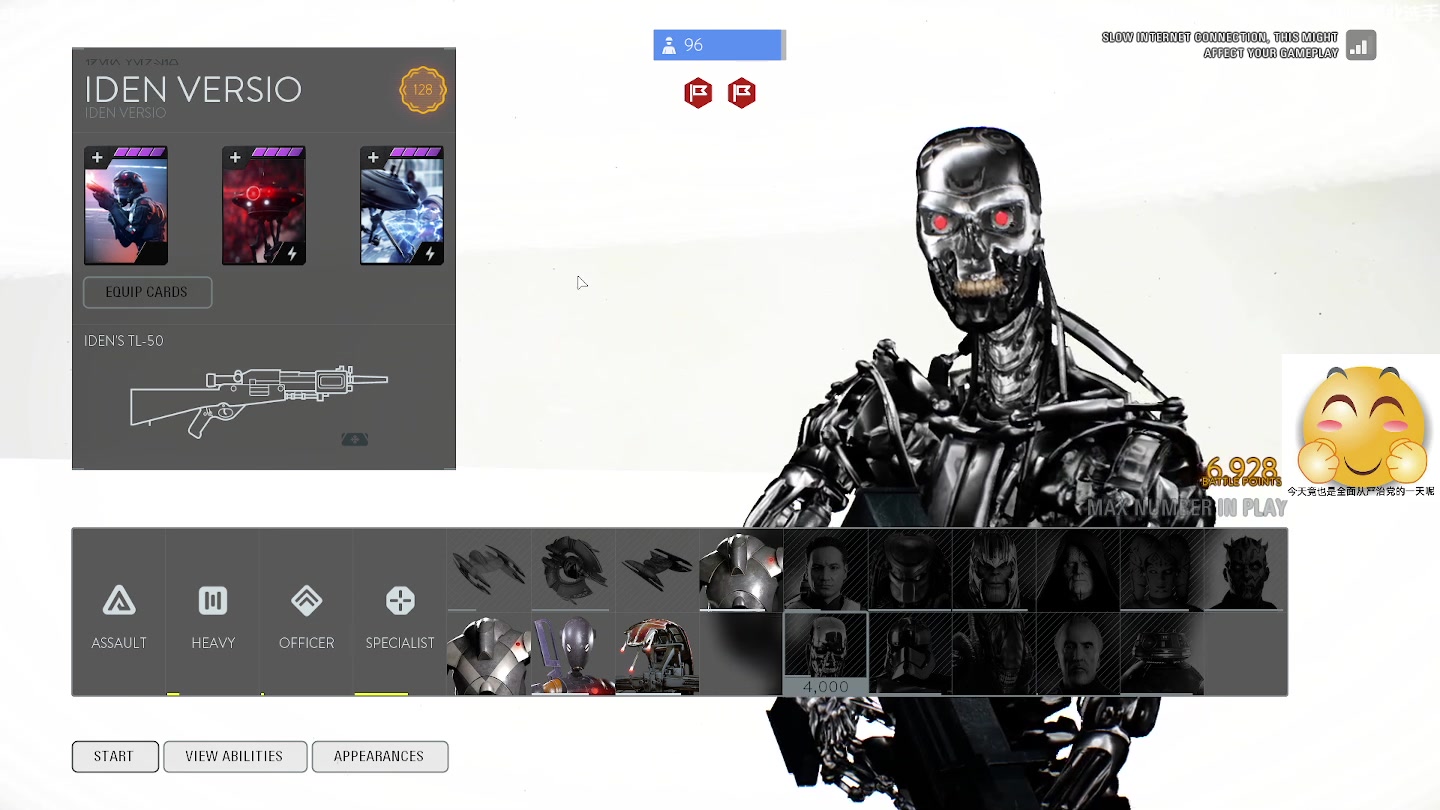
Task: Select the Assault class
Action: [x=119, y=612]
